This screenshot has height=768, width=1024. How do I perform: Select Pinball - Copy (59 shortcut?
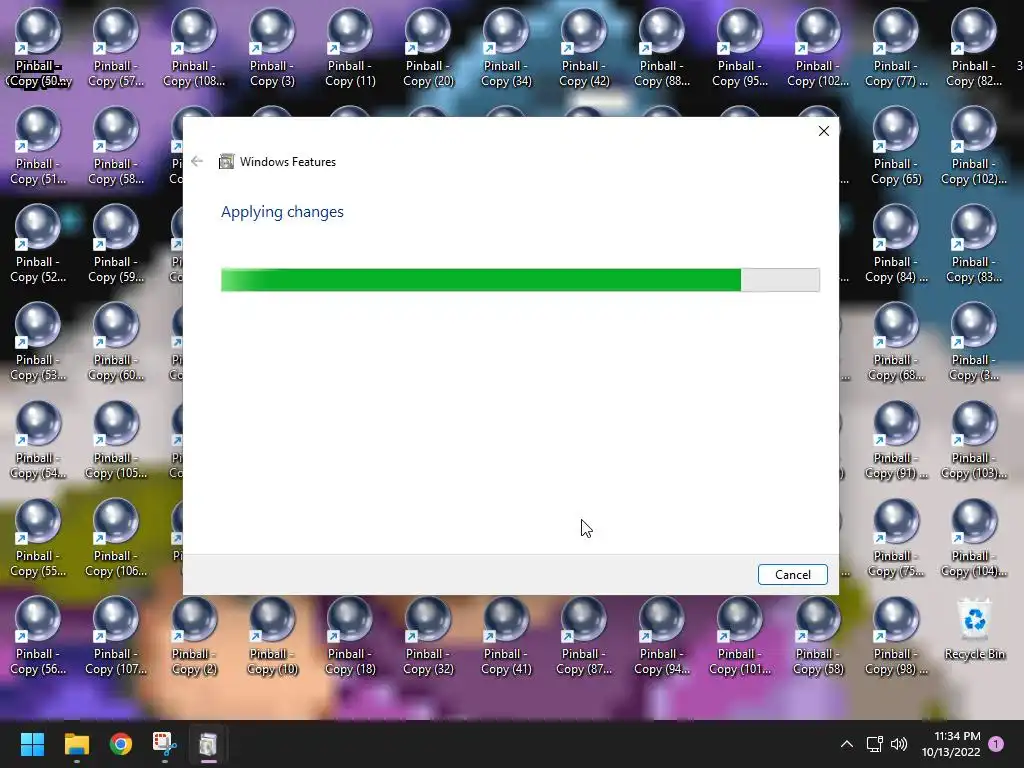pos(116,245)
